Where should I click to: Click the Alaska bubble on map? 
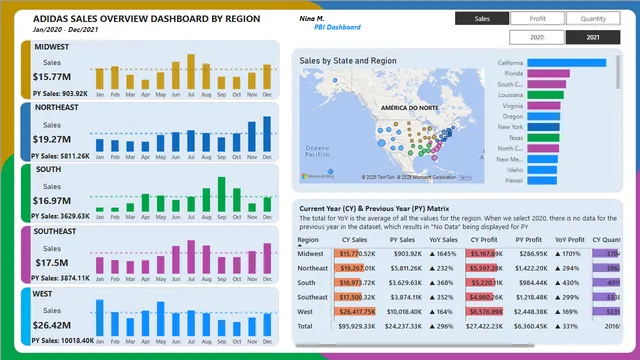click(x=335, y=80)
